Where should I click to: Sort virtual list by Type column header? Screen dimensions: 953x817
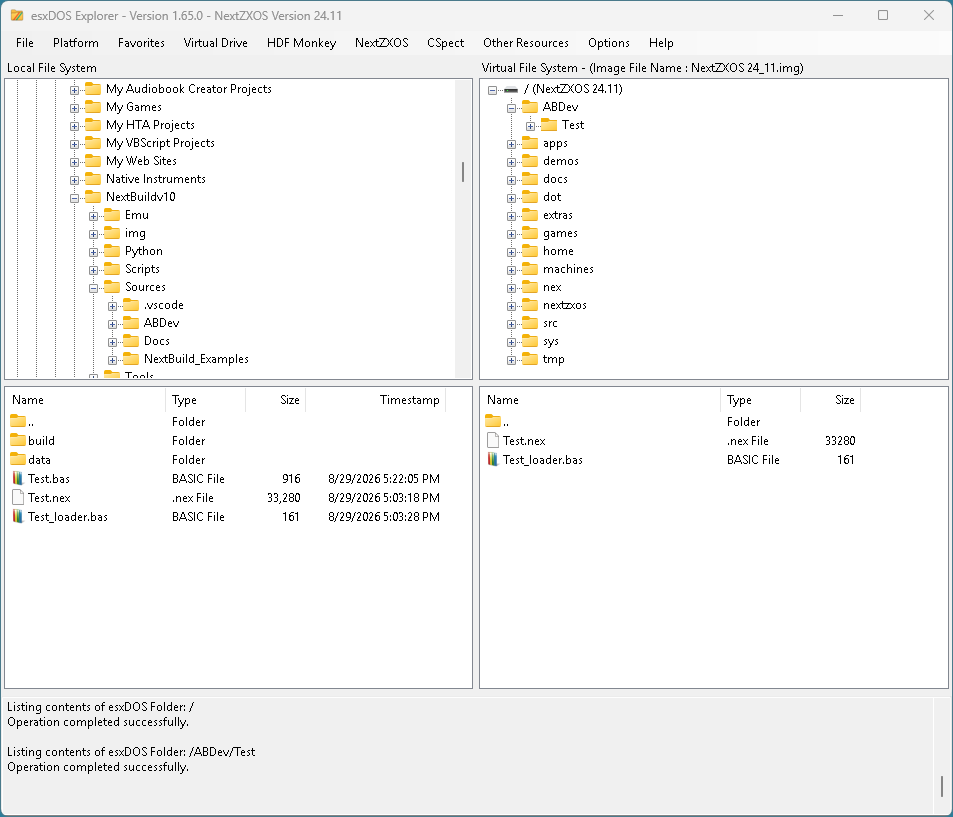pyautogui.click(x=760, y=399)
